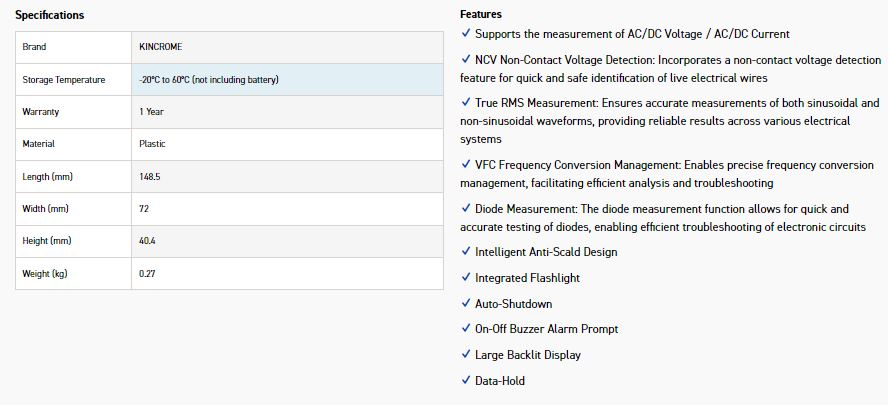Click the Specifications heading
Viewport: 888px width, 405px height.
(x=49, y=15)
